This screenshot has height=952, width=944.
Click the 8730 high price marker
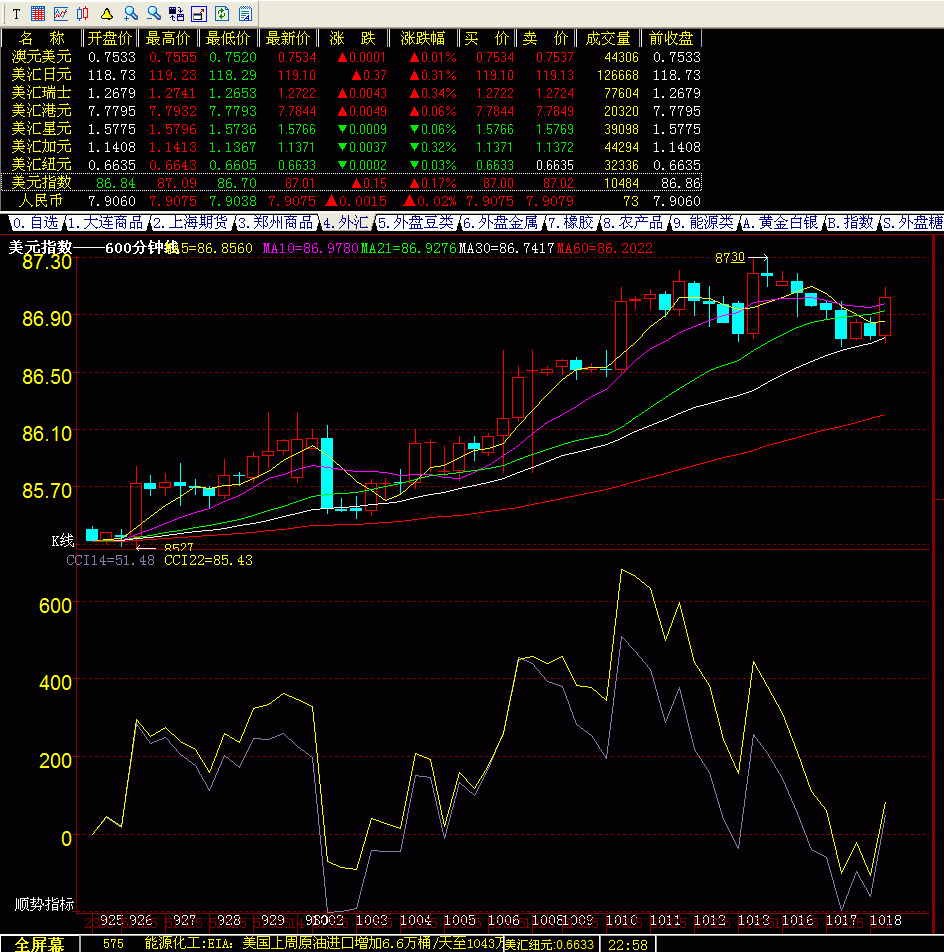pos(730,258)
